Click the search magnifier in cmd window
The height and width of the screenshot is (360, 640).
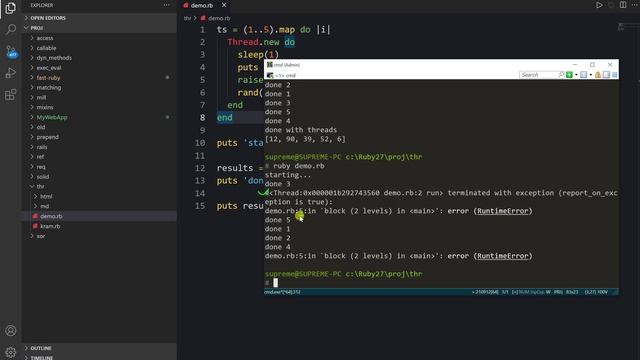pyautogui.click(x=561, y=75)
